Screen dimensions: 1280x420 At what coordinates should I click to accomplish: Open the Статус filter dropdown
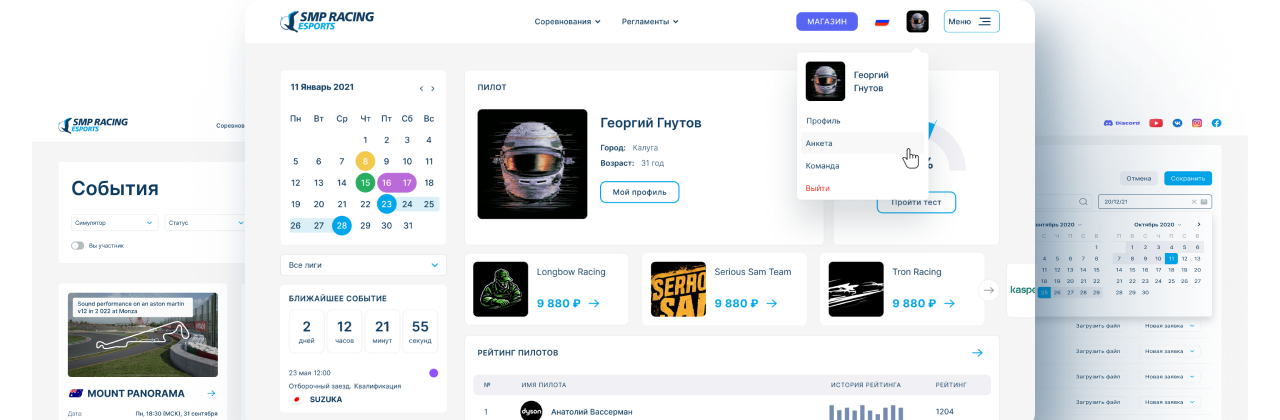(205, 222)
